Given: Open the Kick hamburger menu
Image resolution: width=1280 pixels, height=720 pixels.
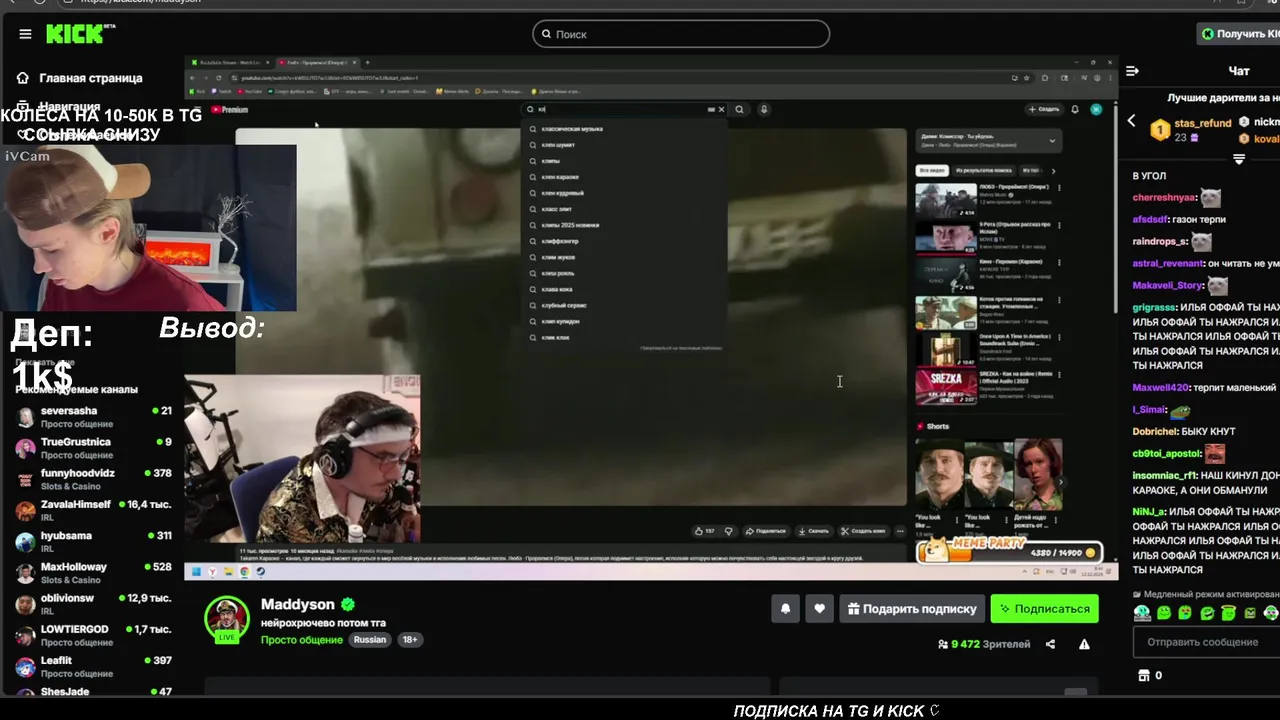Looking at the screenshot, I should click(25, 34).
